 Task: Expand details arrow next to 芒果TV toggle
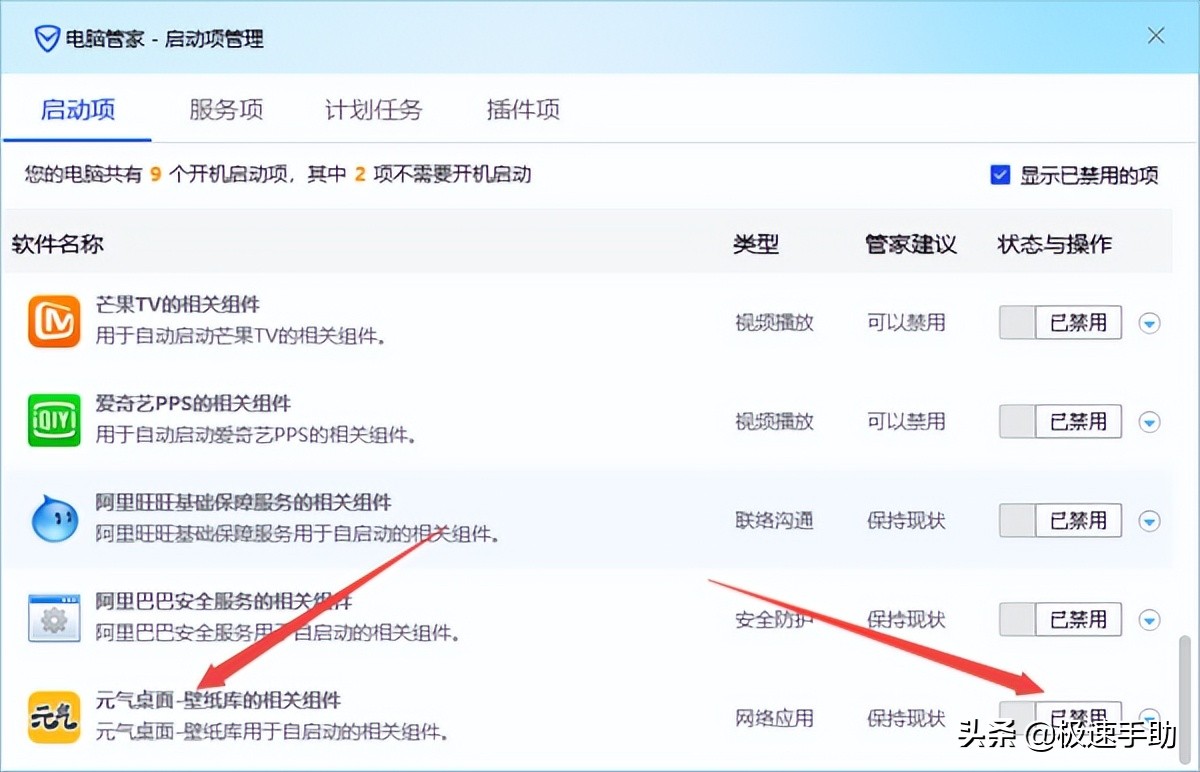click(1148, 322)
